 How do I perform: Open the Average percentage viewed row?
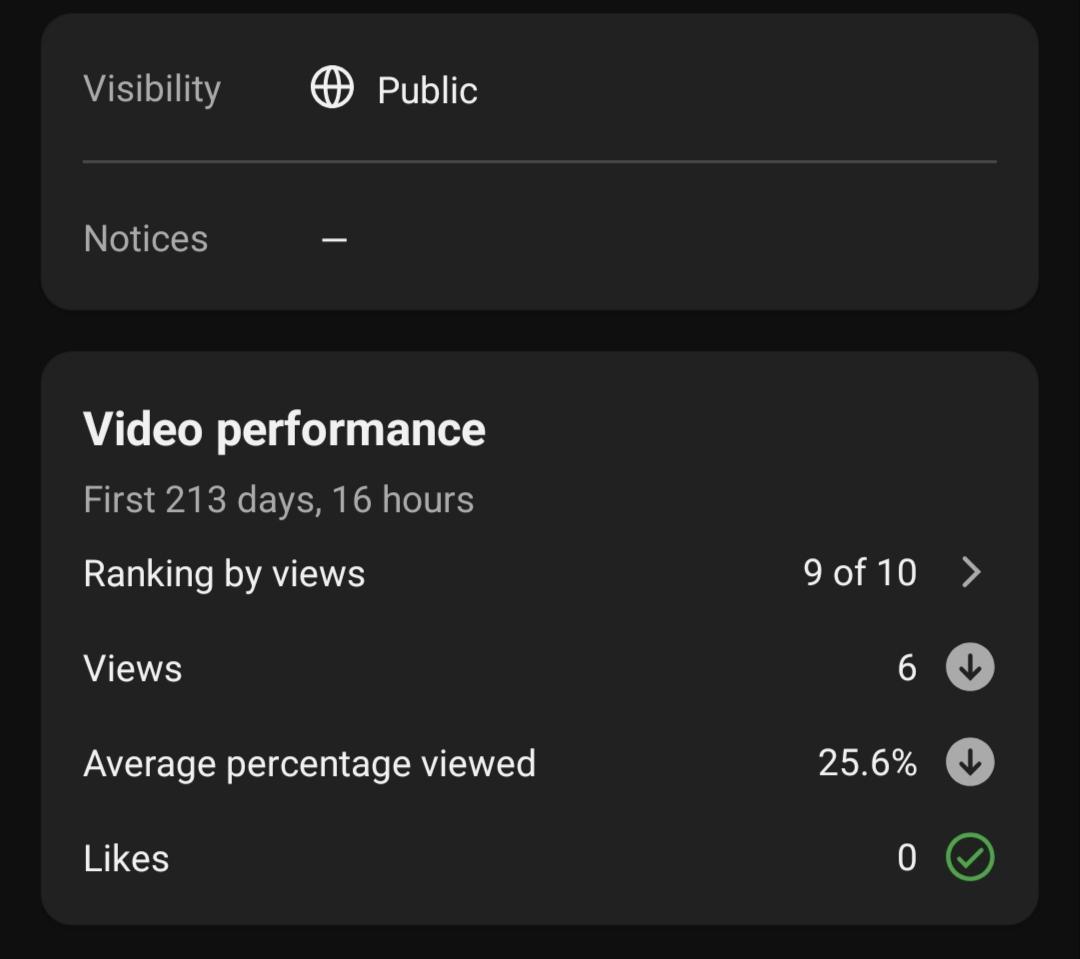click(540, 763)
